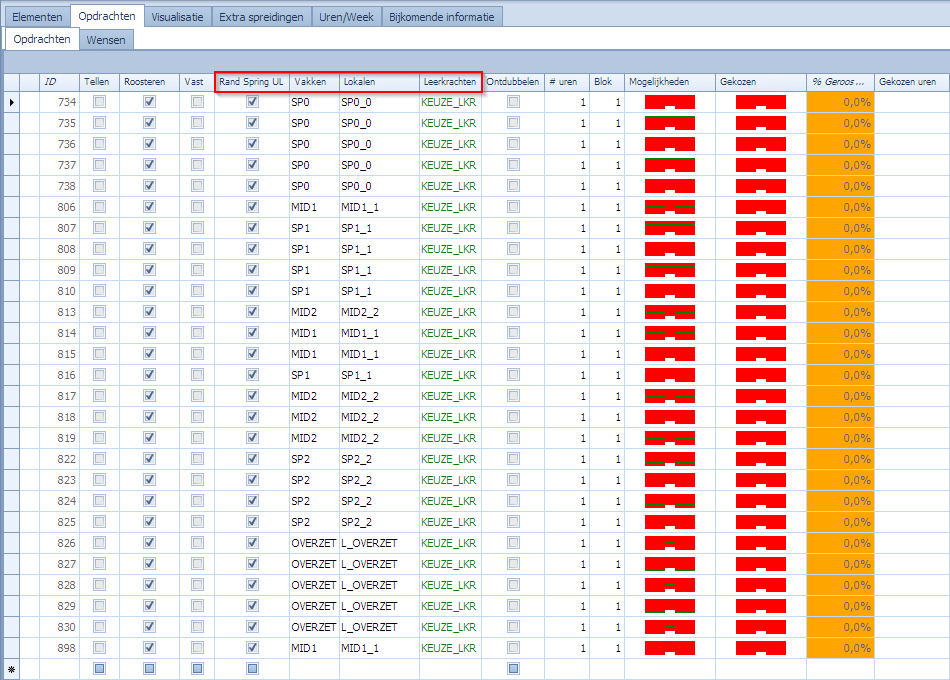Open the Elementen tab

click(x=38, y=17)
